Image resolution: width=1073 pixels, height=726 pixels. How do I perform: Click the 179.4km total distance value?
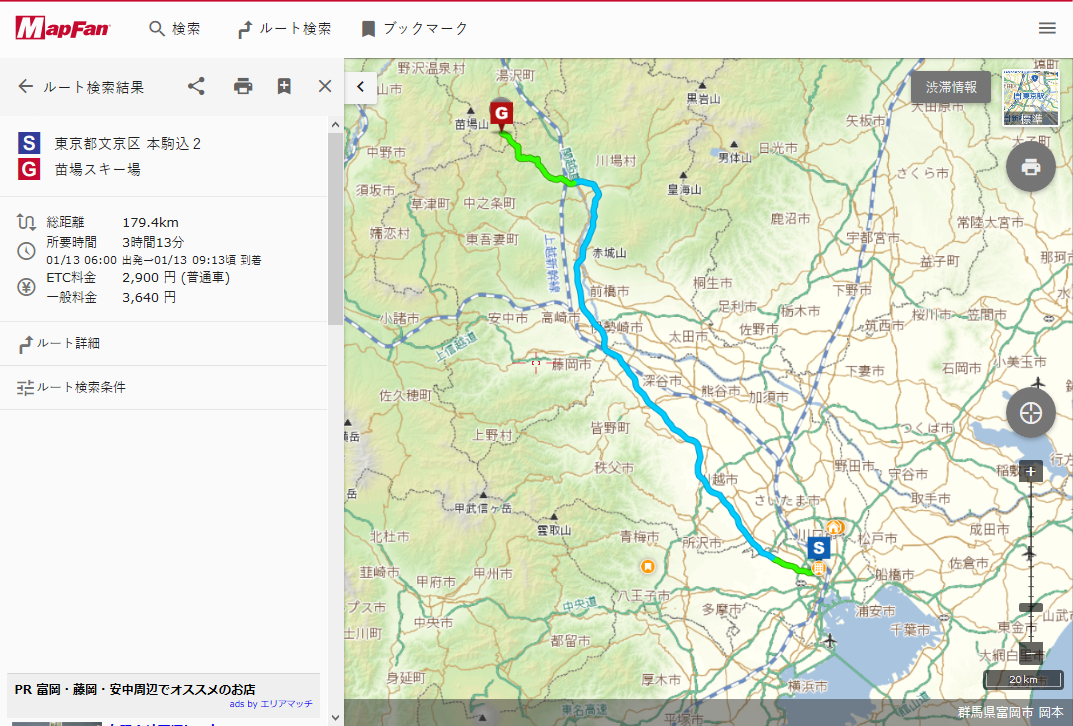(x=151, y=222)
